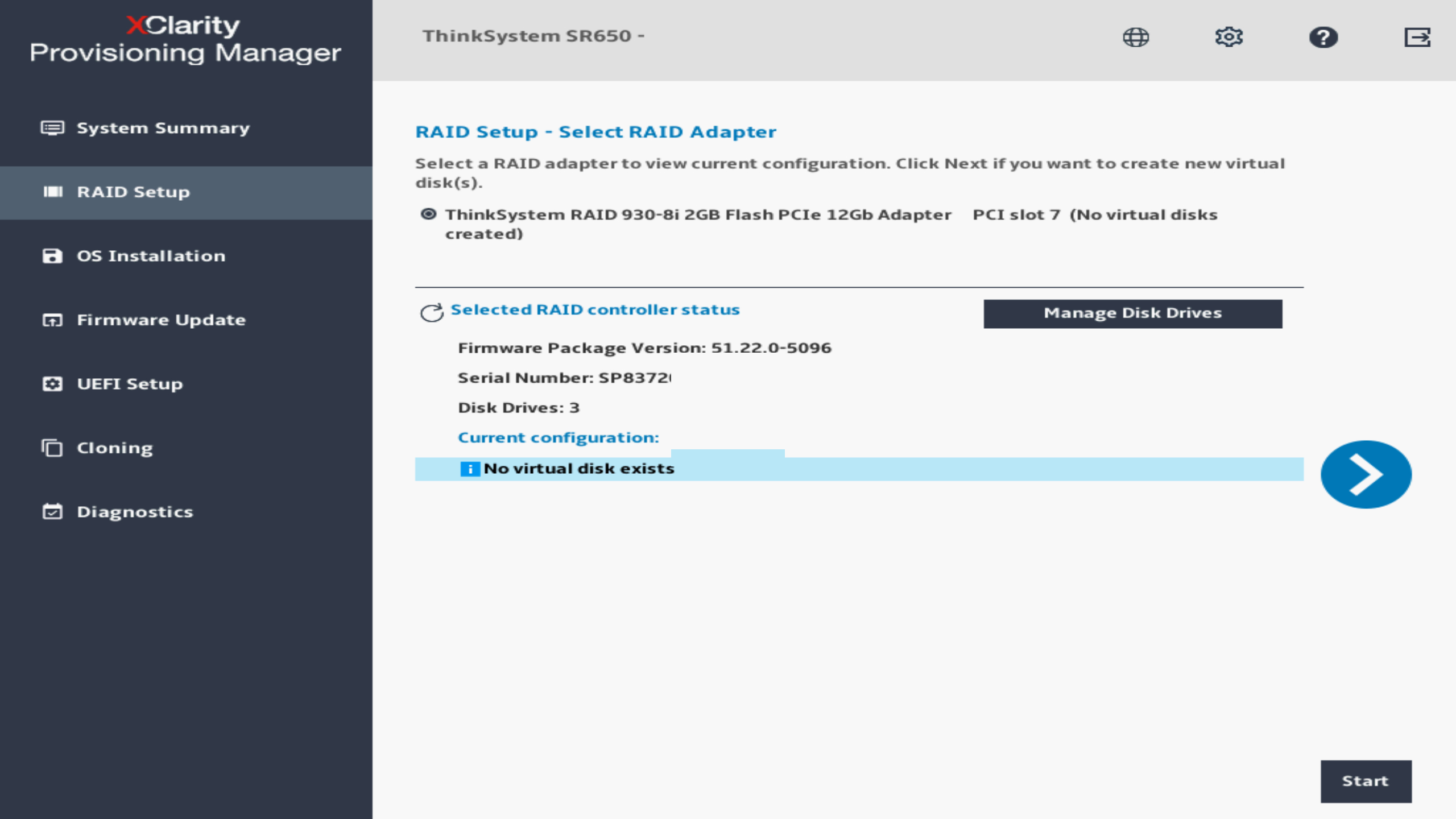
Task: Select the ThinkSystem RAID 930-8i adapter radio
Action: coord(428,214)
